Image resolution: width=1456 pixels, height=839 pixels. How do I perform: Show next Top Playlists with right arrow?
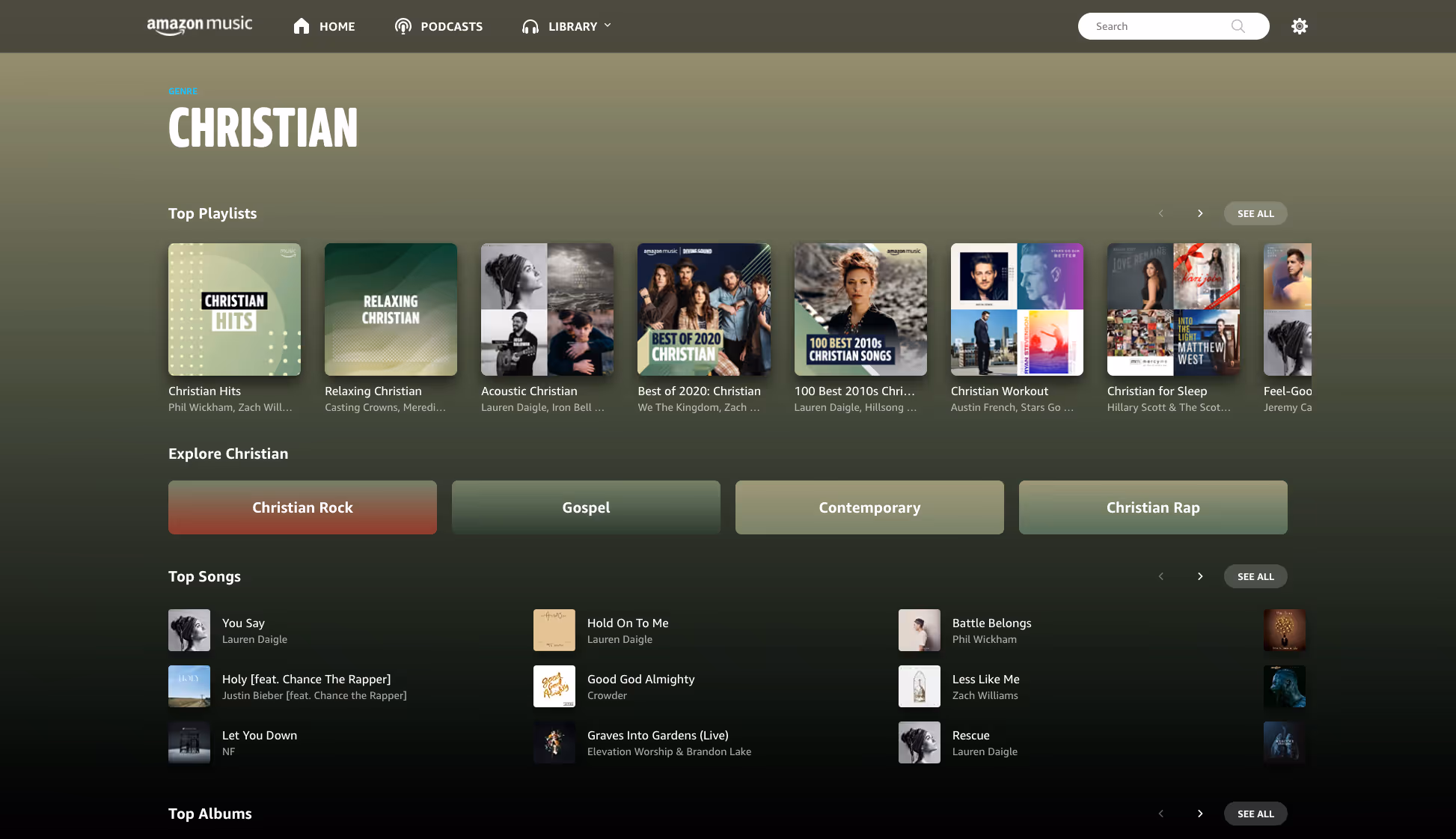1200,213
